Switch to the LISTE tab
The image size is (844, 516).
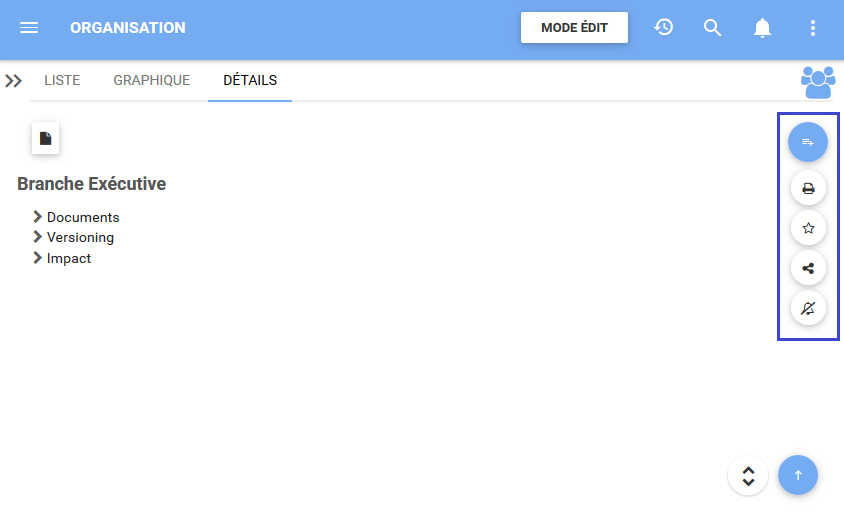click(x=62, y=80)
